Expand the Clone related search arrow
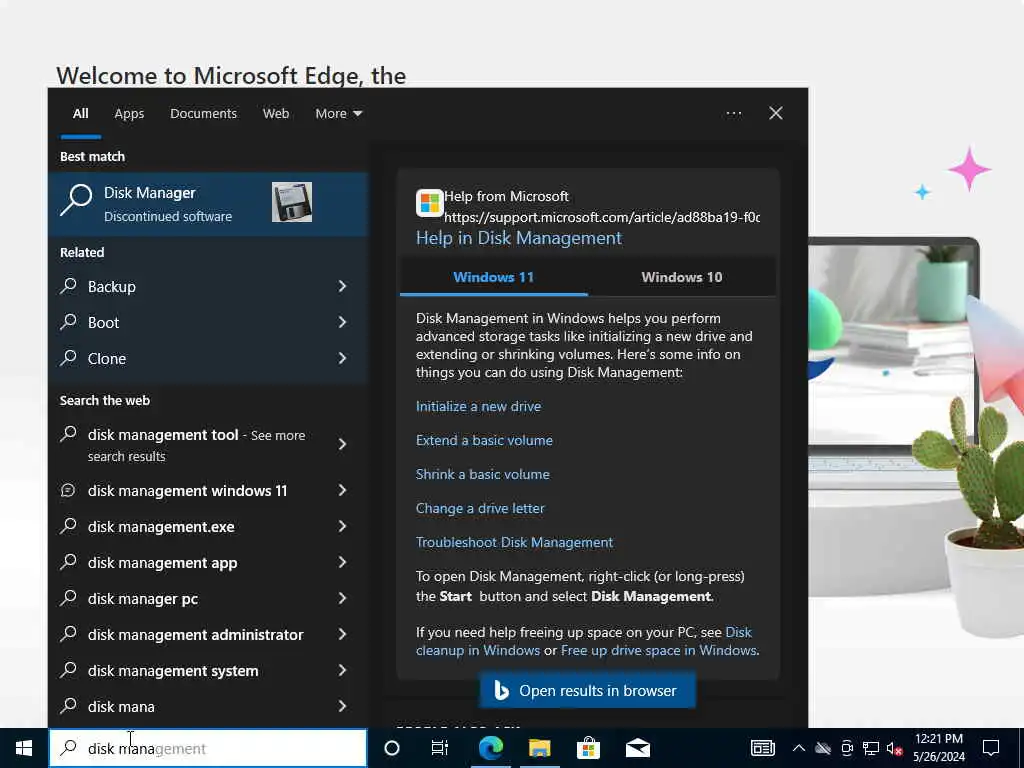This screenshot has width=1024, height=768. click(x=342, y=358)
